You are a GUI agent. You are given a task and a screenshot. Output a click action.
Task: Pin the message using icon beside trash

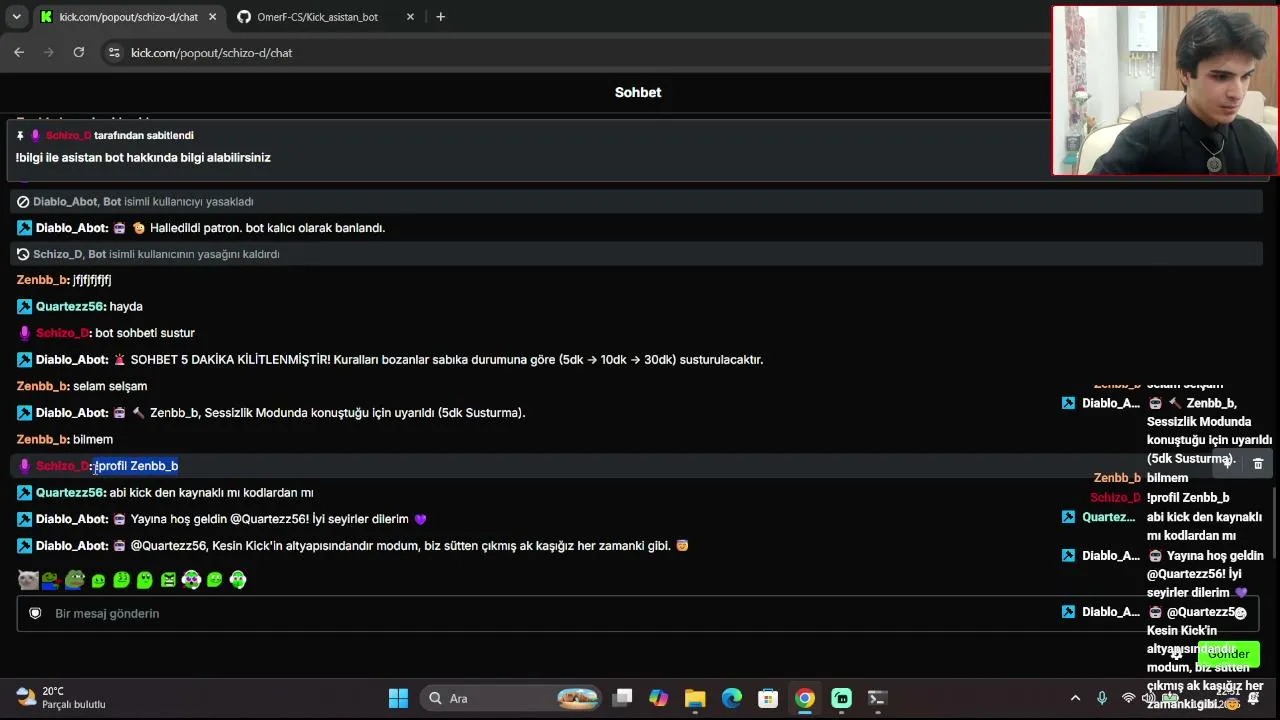pyautogui.click(x=1228, y=463)
